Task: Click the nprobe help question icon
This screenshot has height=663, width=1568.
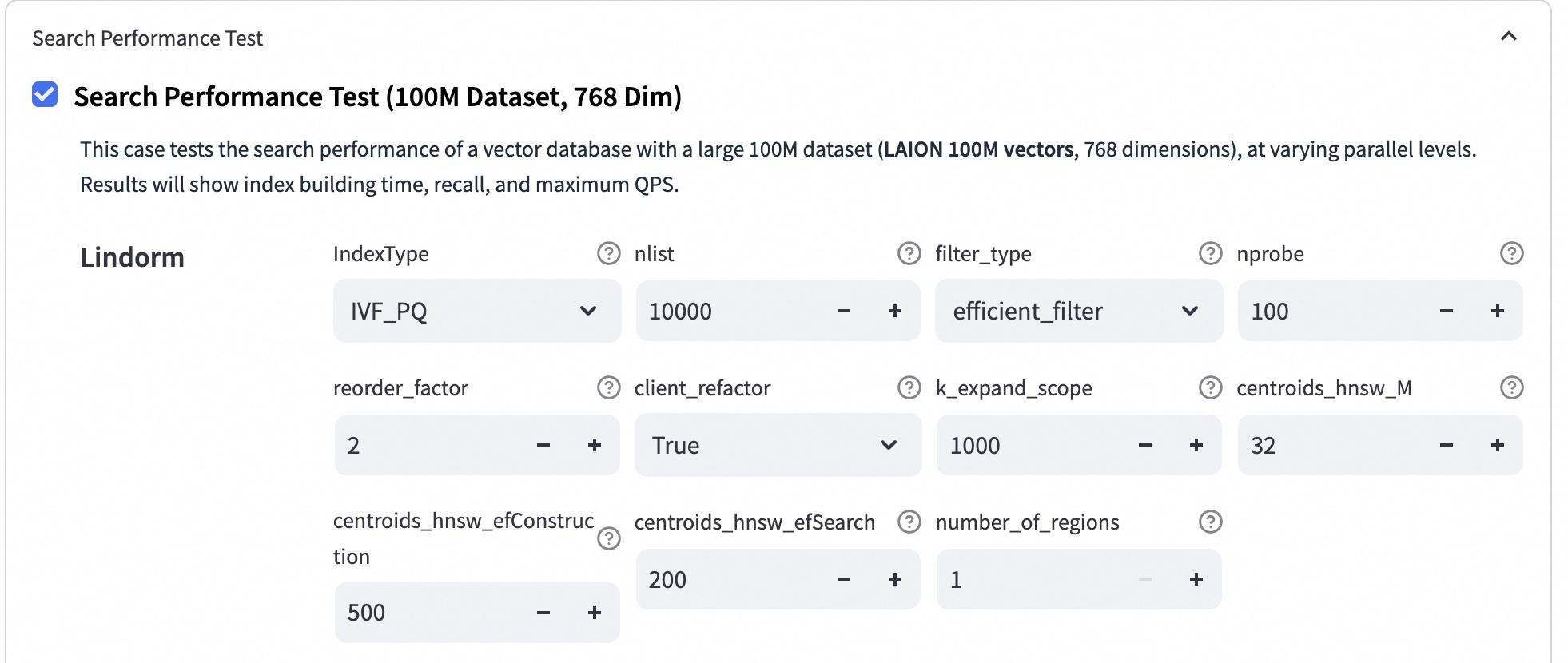Action: [1511, 254]
